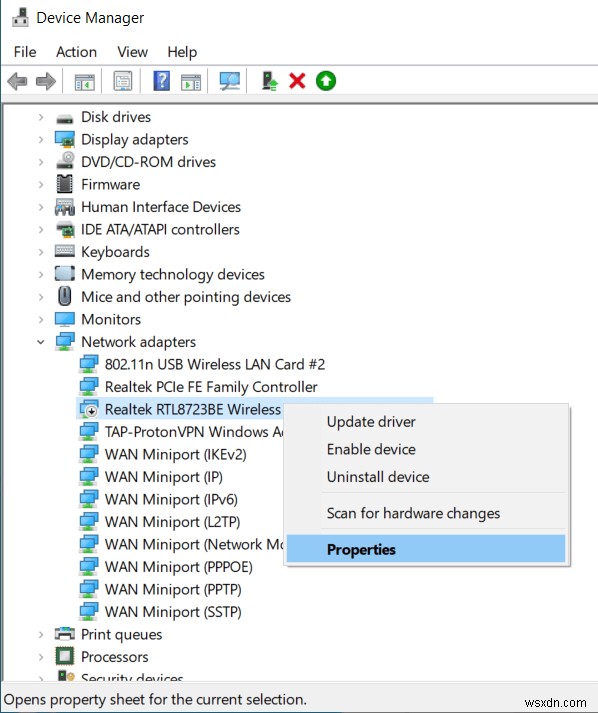
Task: Expand the Disk drives node
Action: pos(41,117)
